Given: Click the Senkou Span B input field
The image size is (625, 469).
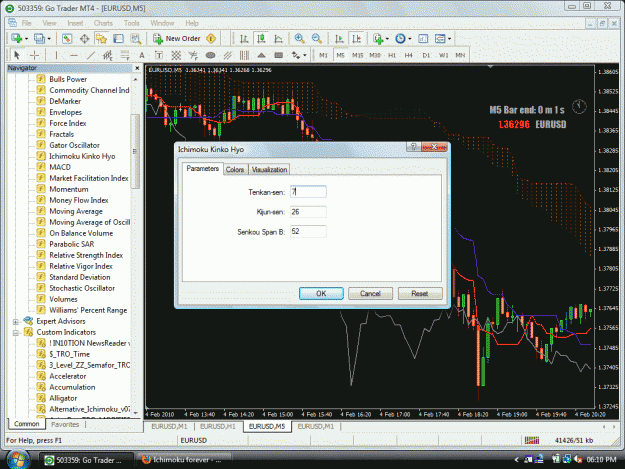Looking at the screenshot, I should 308,231.
